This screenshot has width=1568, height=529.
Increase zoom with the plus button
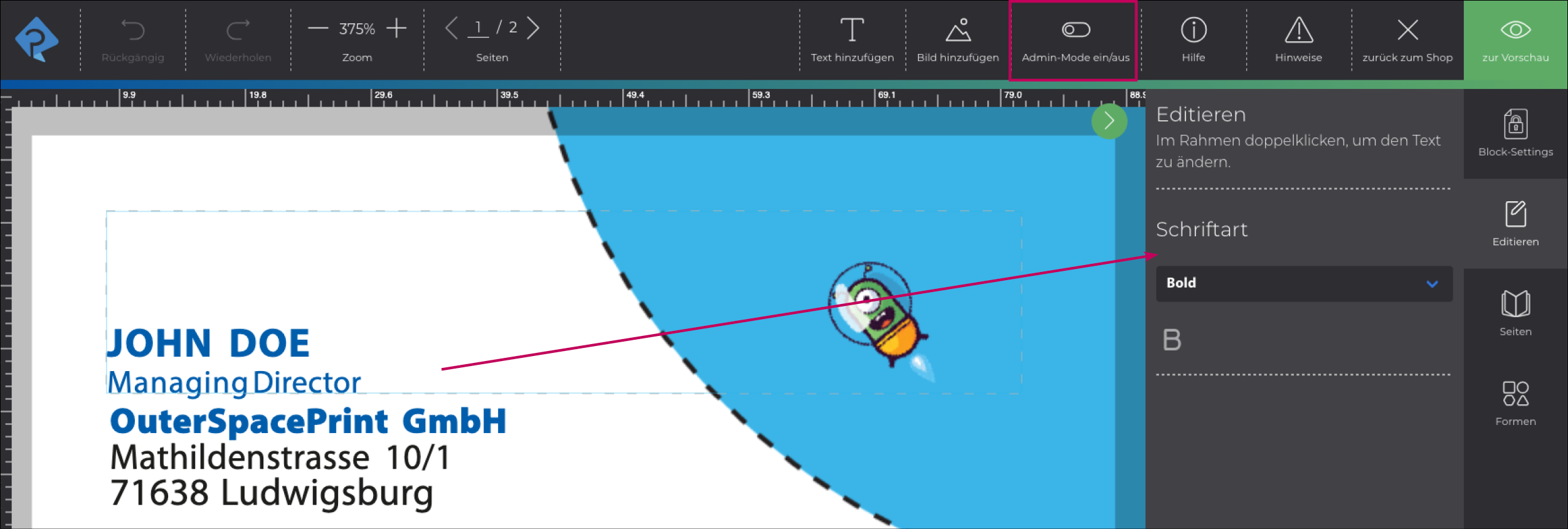point(396,28)
